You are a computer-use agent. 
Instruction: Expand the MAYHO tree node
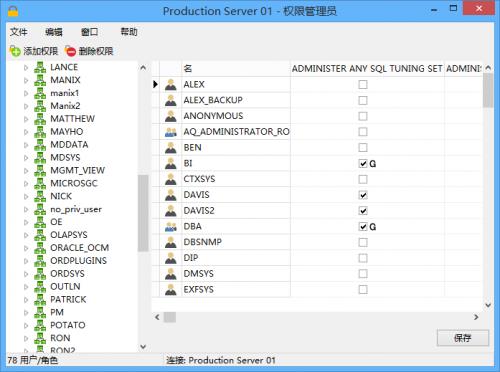pyautogui.click(x=26, y=132)
